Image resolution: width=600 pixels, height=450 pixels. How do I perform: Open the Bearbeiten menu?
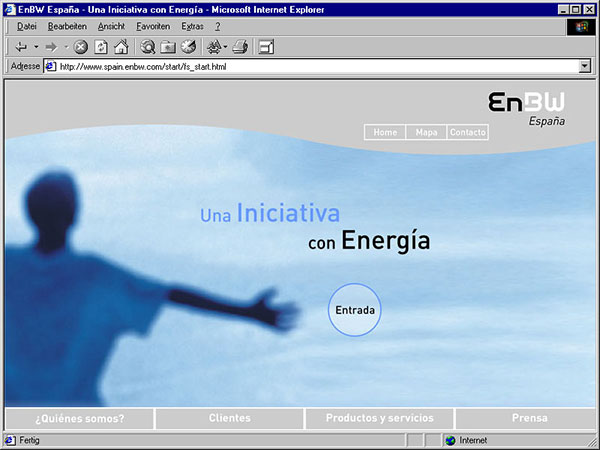[67, 26]
